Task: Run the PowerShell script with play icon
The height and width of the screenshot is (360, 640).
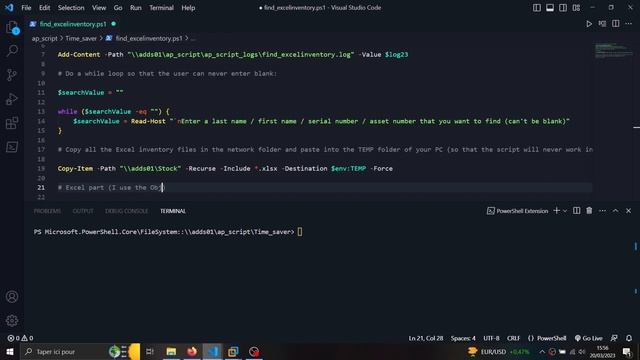Action: pos(589,24)
